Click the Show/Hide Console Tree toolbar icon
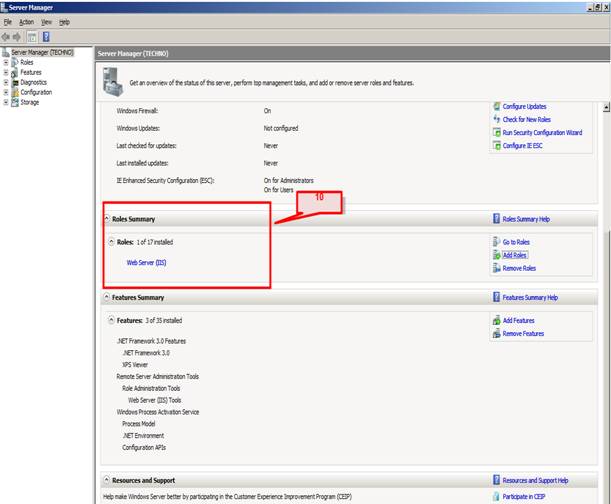The width and height of the screenshot is (611, 504). (x=32, y=36)
